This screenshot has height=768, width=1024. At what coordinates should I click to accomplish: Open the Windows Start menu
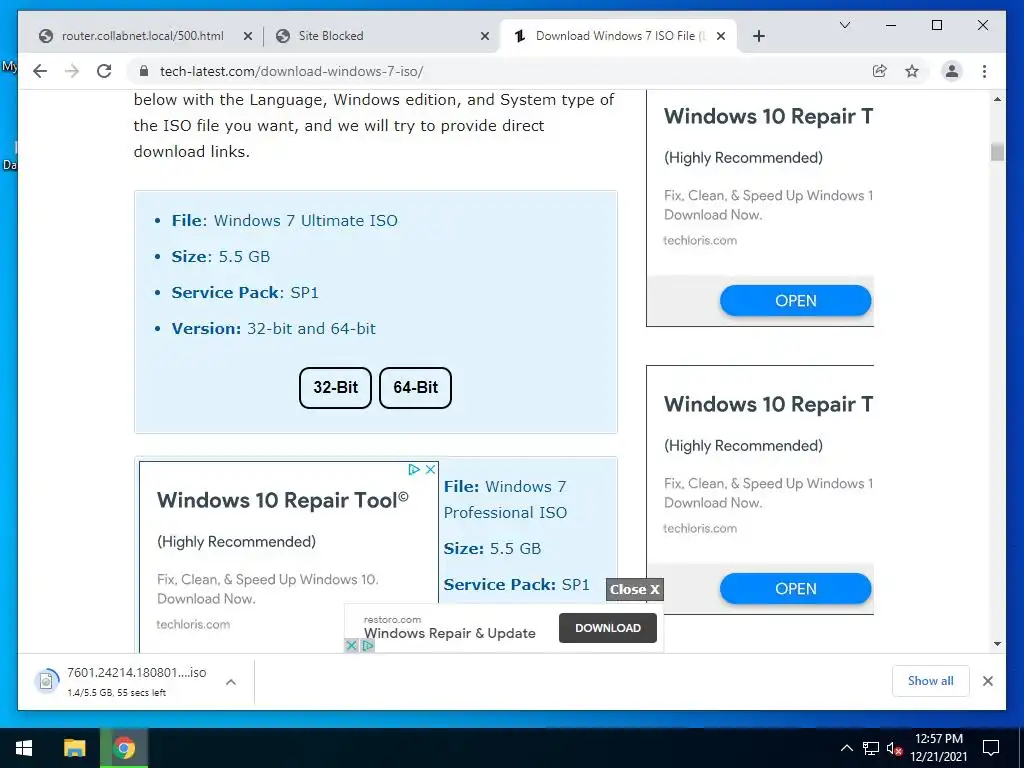[x=24, y=748]
